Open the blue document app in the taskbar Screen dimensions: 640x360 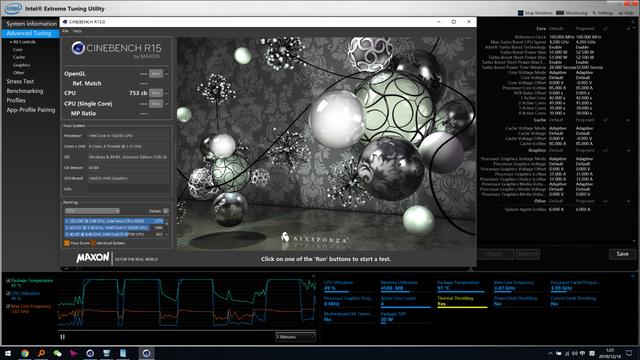(123, 353)
